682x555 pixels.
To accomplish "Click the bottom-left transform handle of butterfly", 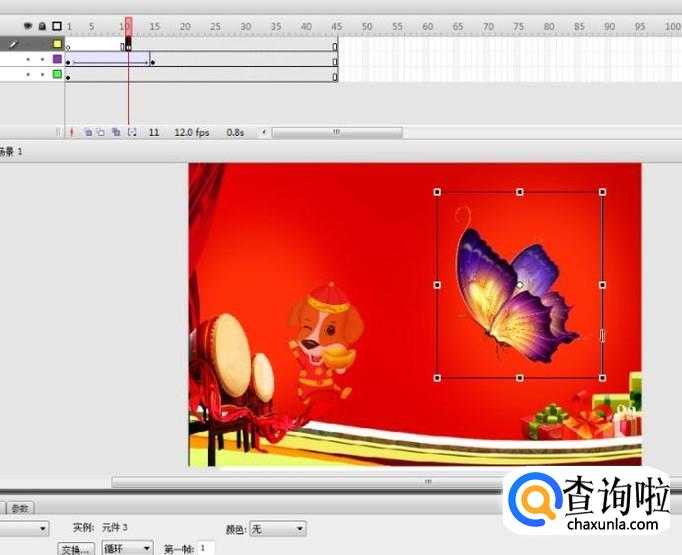I will point(438,378).
